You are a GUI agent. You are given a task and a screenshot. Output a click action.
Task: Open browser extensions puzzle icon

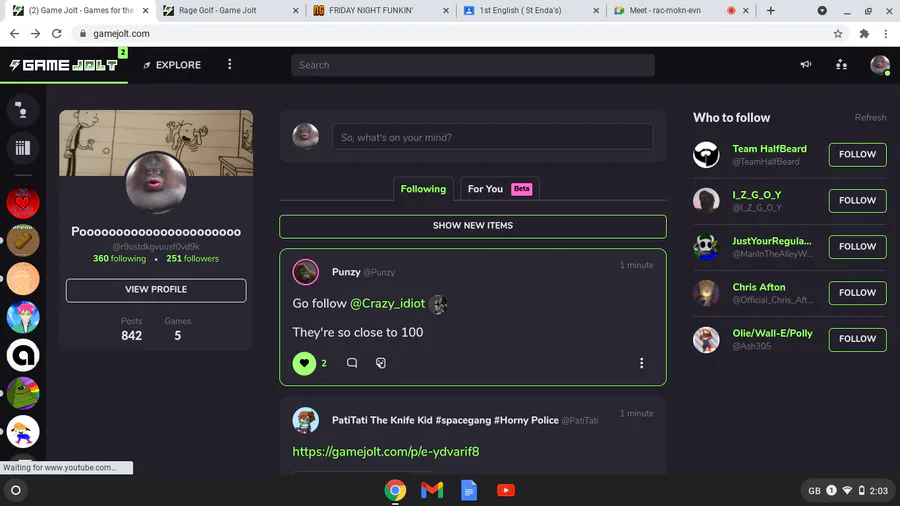click(x=864, y=34)
